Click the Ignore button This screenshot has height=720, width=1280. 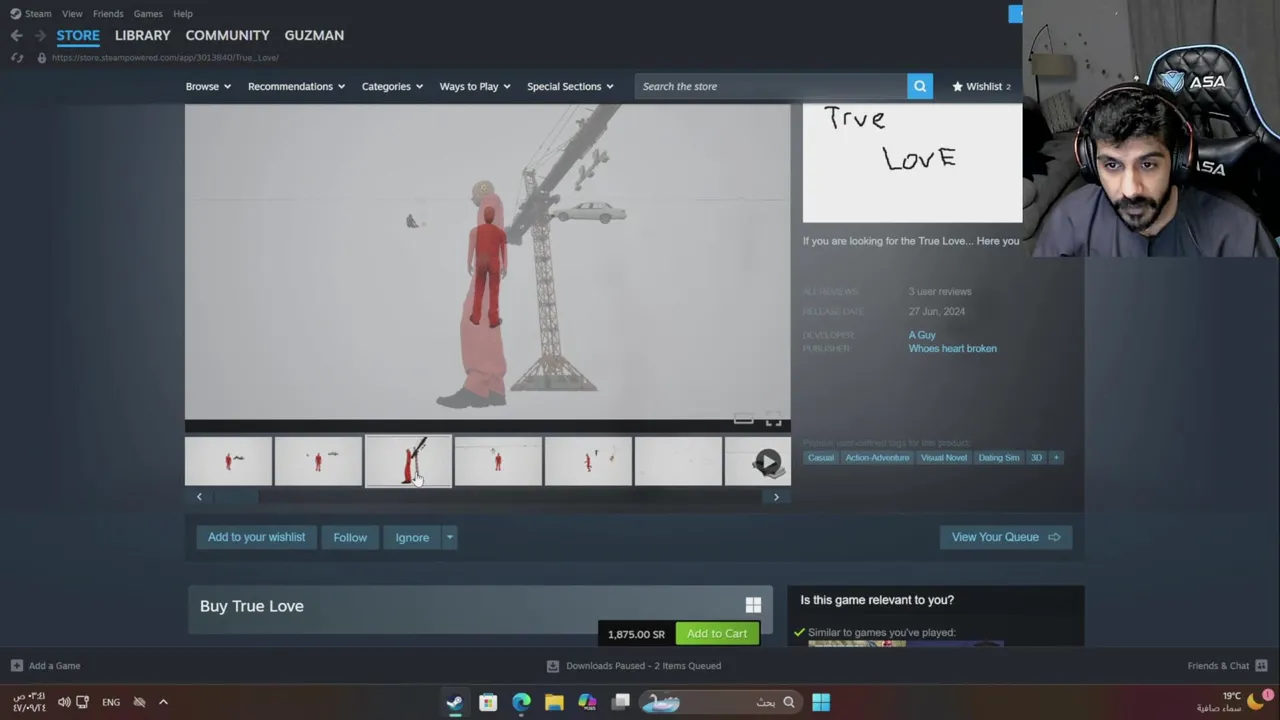[x=412, y=537]
